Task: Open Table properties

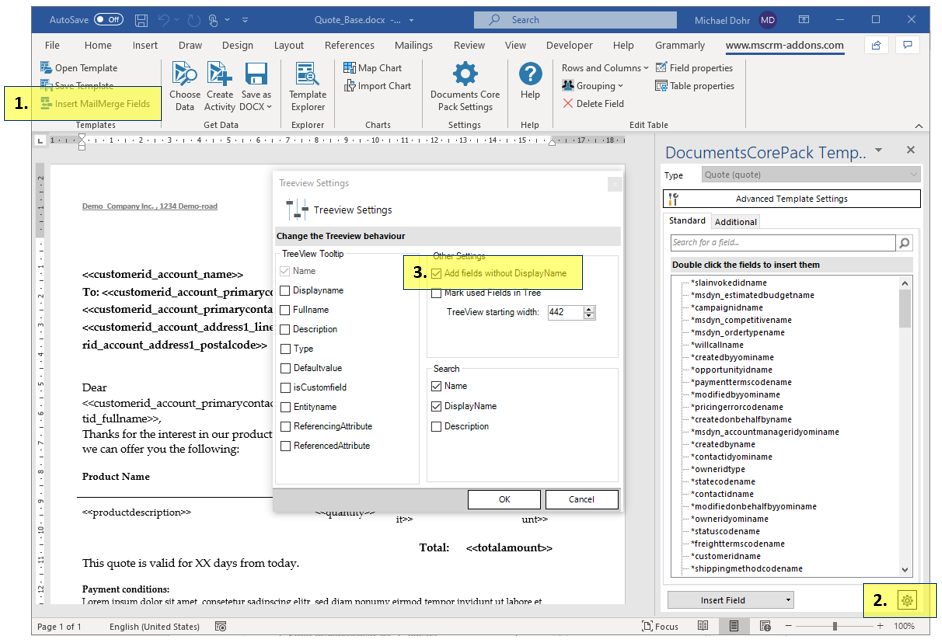Action: click(x=694, y=86)
